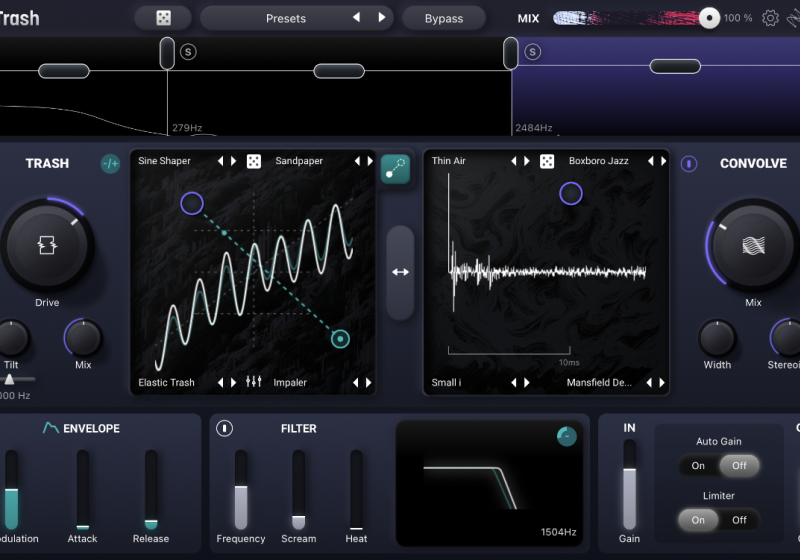Click the teal filter type icon in filter display
This screenshot has width=800, height=560.
pos(566,436)
